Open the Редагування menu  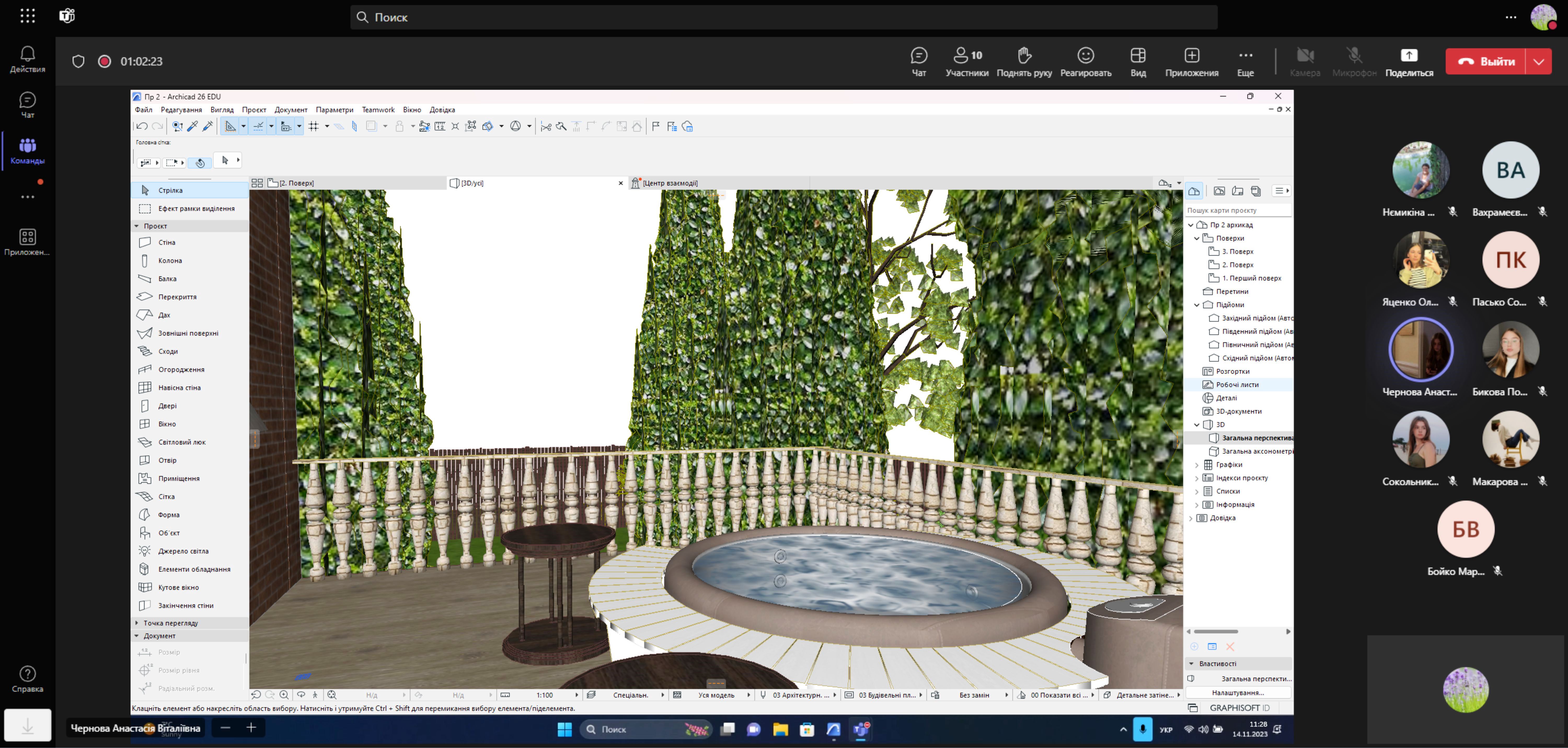coord(181,110)
